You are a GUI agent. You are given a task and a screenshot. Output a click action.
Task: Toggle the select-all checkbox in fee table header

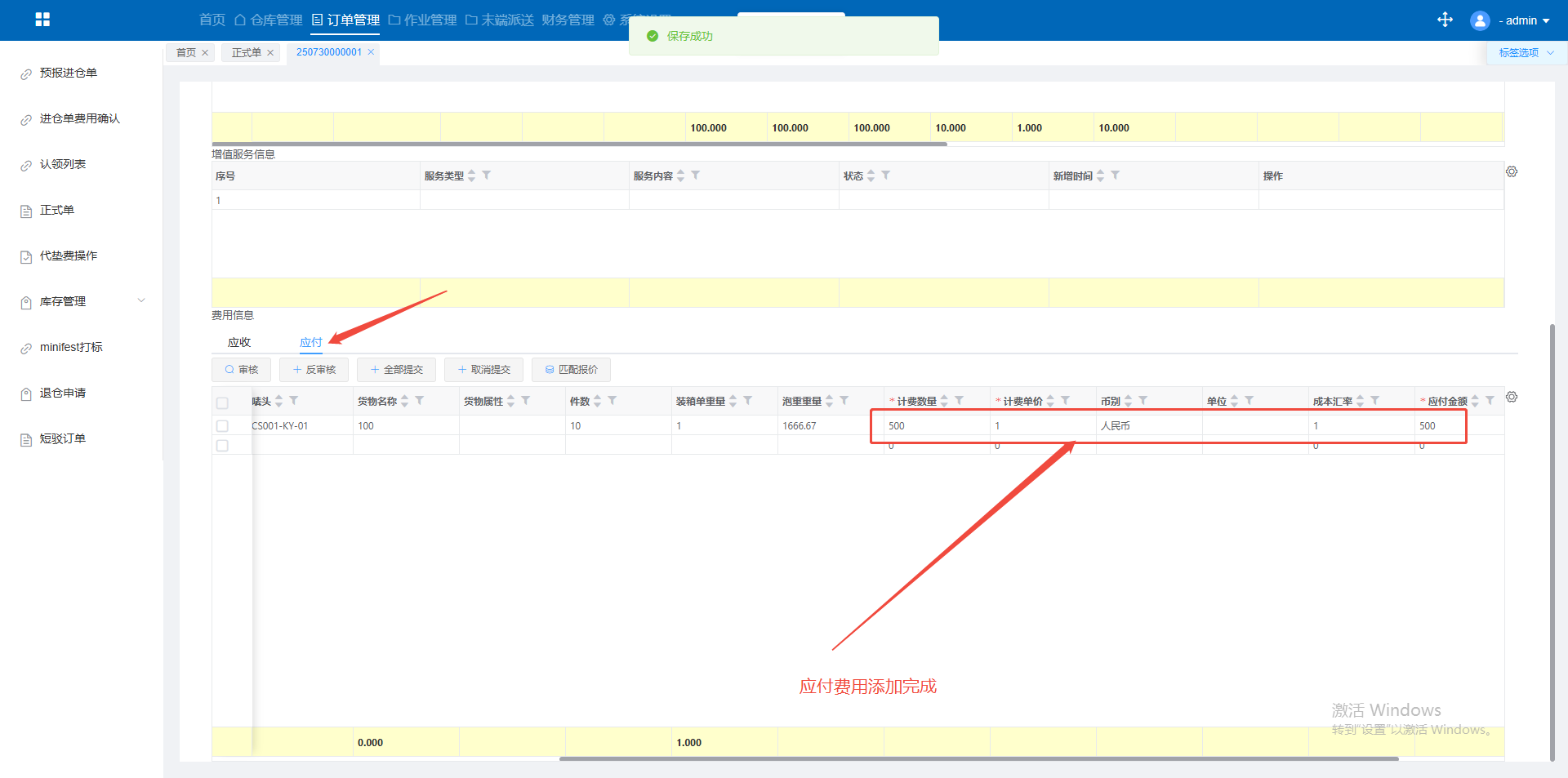click(222, 402)
